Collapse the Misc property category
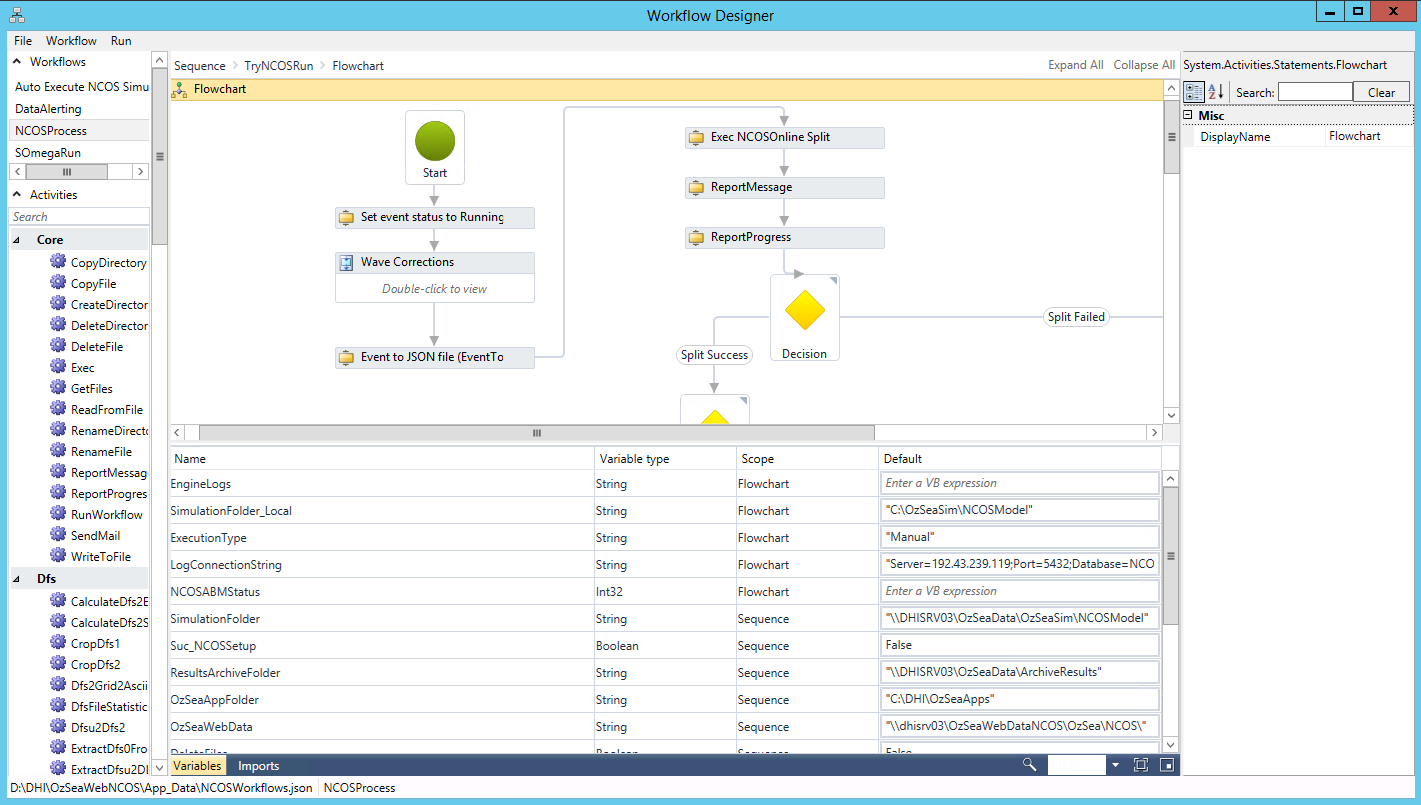Viewport: 1421px width, 805px height. pyautogui.click(x=1187, y=115)
